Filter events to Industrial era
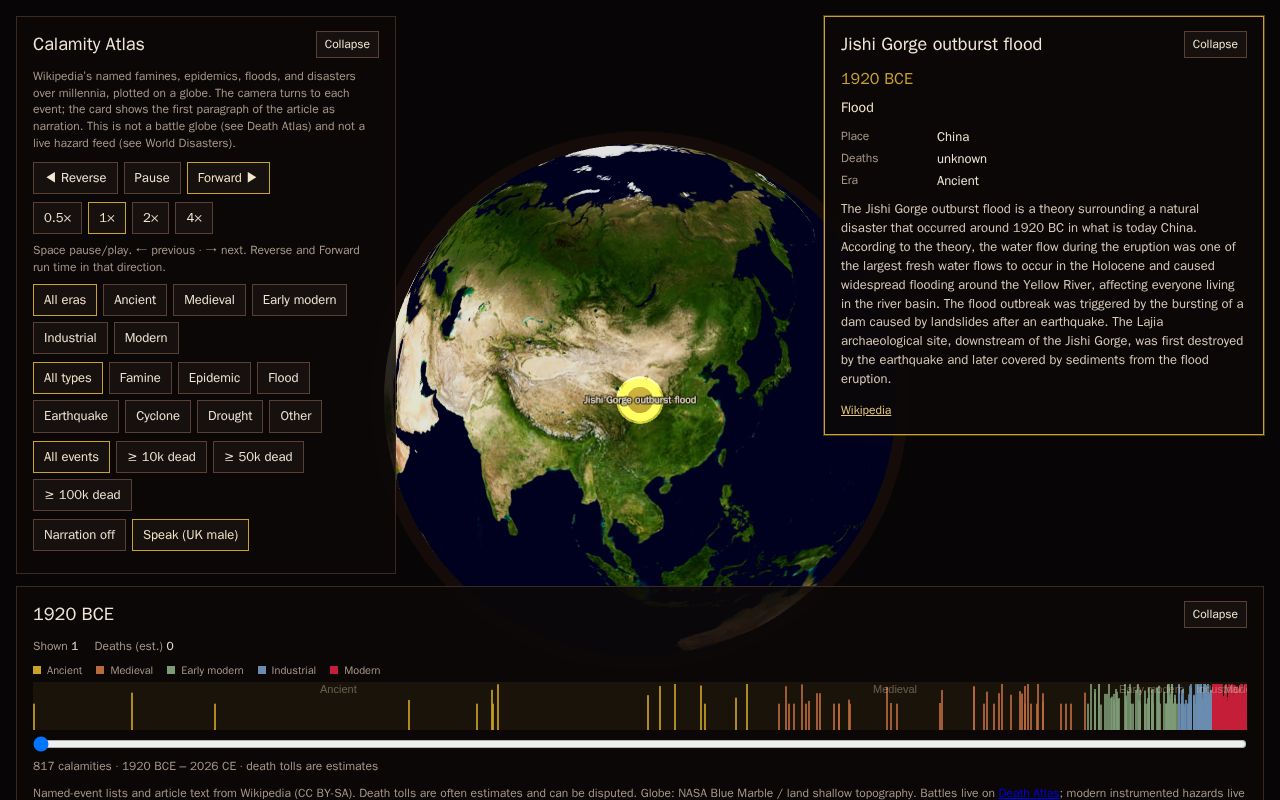Image resolution: width=1280 pixels, height=800 pixels. [x=70, y=338]
